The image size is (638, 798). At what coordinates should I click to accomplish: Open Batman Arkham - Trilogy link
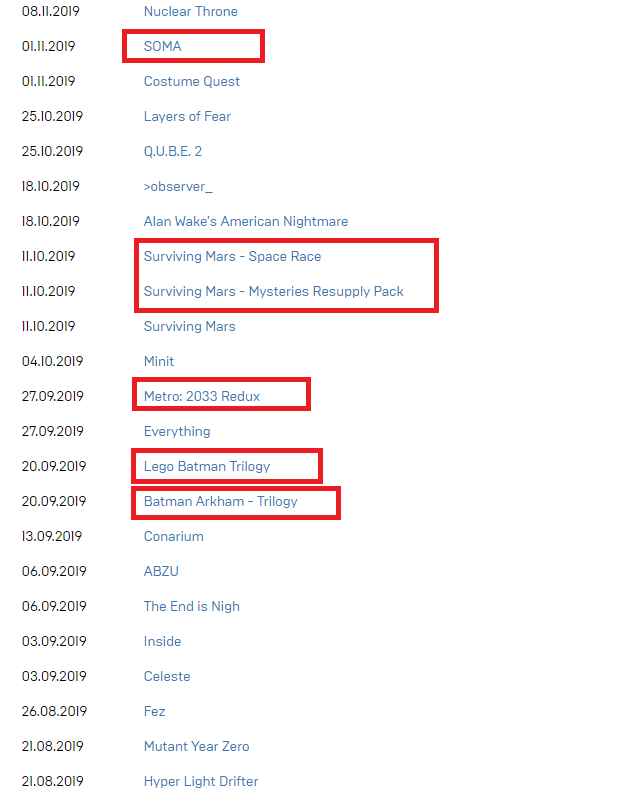click(221, 501)
